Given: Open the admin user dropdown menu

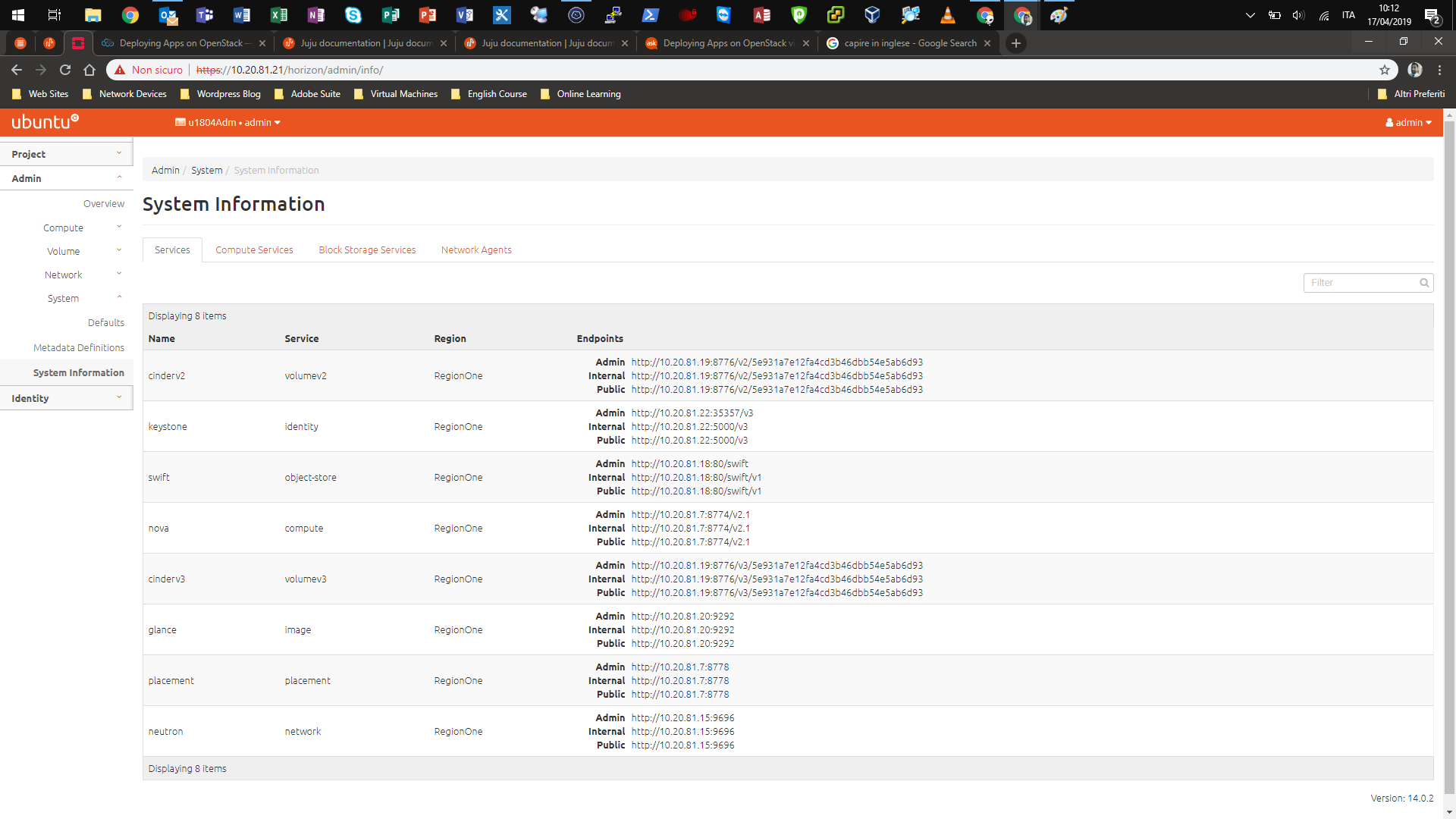Looking at the screenshot, I should [x=1408, y=122].
